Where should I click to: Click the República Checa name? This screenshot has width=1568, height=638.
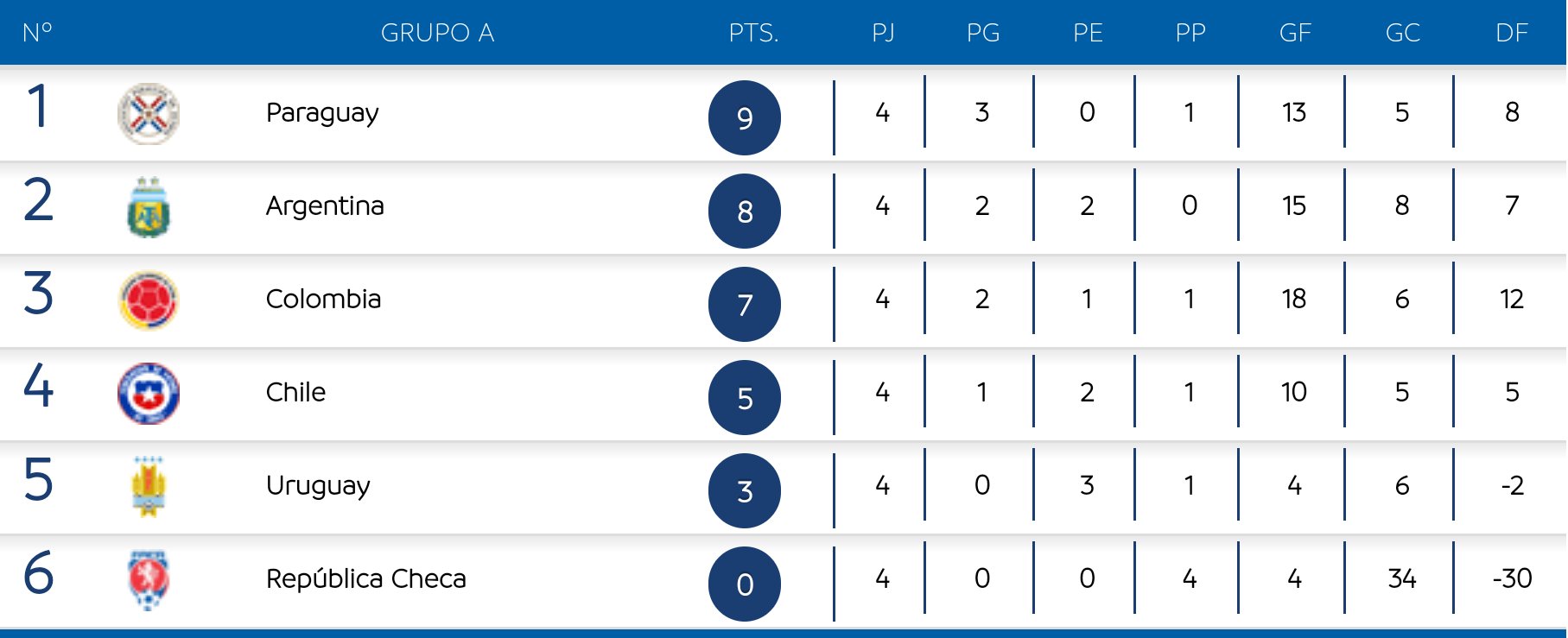(365, 578)
